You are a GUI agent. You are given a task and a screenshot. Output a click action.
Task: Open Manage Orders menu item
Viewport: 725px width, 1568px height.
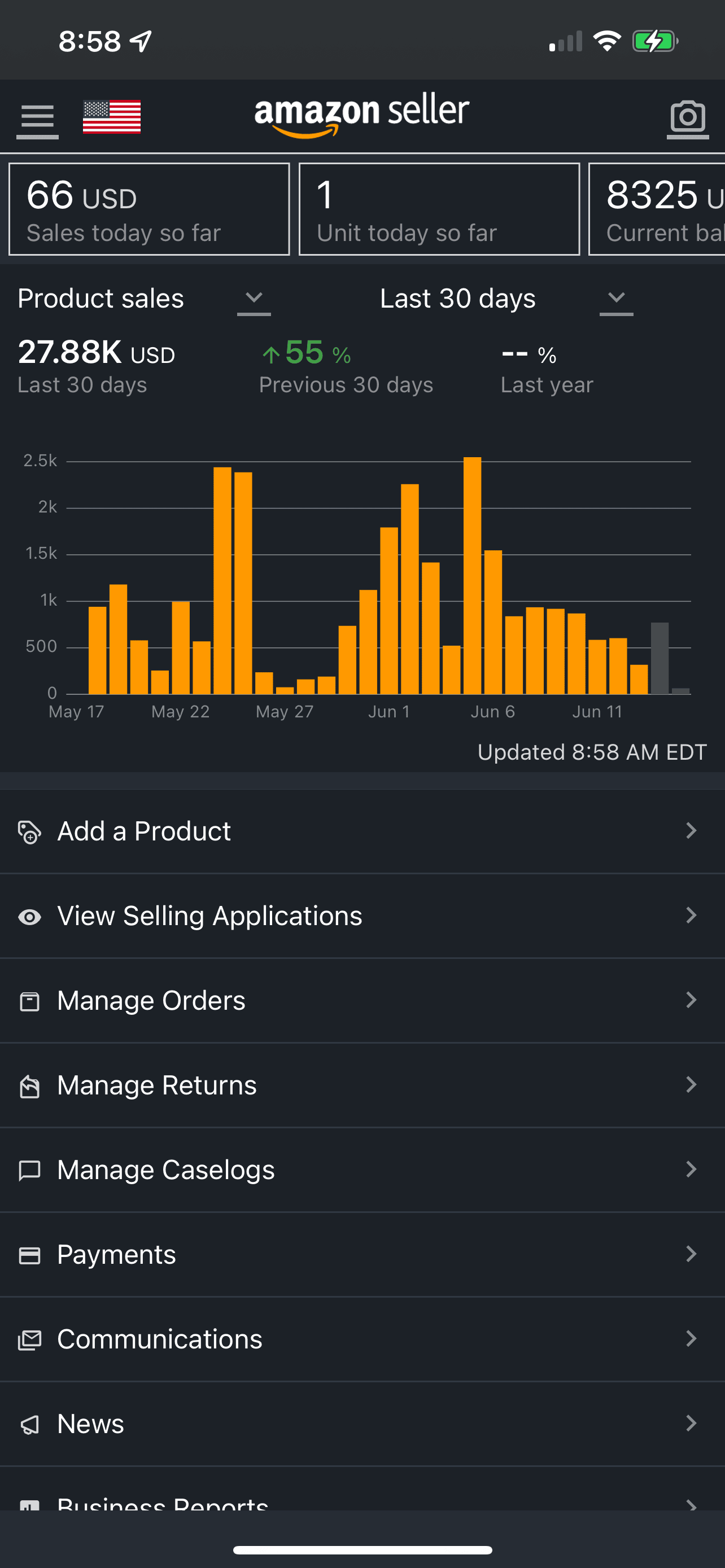[151, 1001]
